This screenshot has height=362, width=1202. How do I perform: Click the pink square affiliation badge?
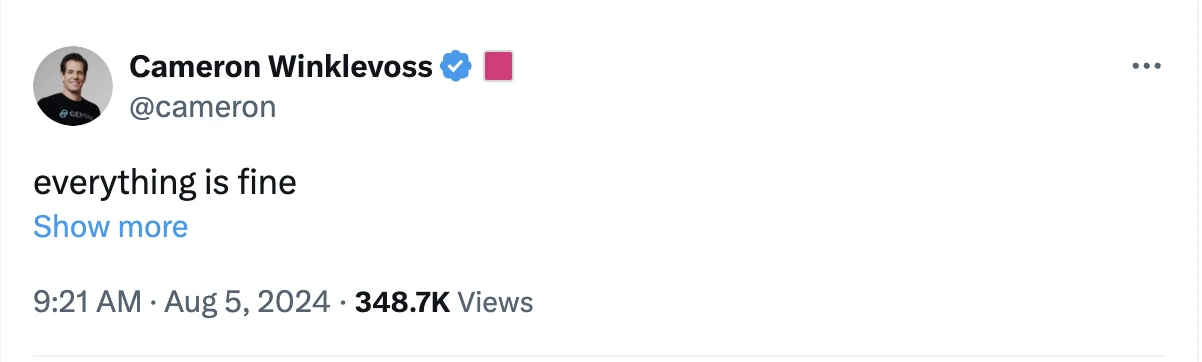click(498, 67)
